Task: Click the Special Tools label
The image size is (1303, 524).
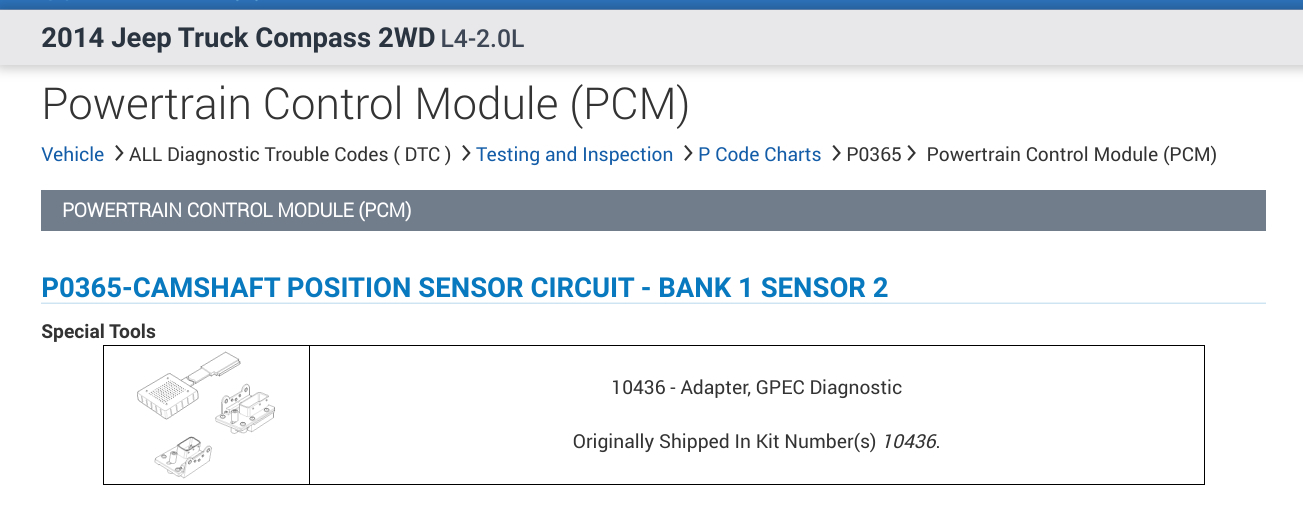Action: click(98, 331)
